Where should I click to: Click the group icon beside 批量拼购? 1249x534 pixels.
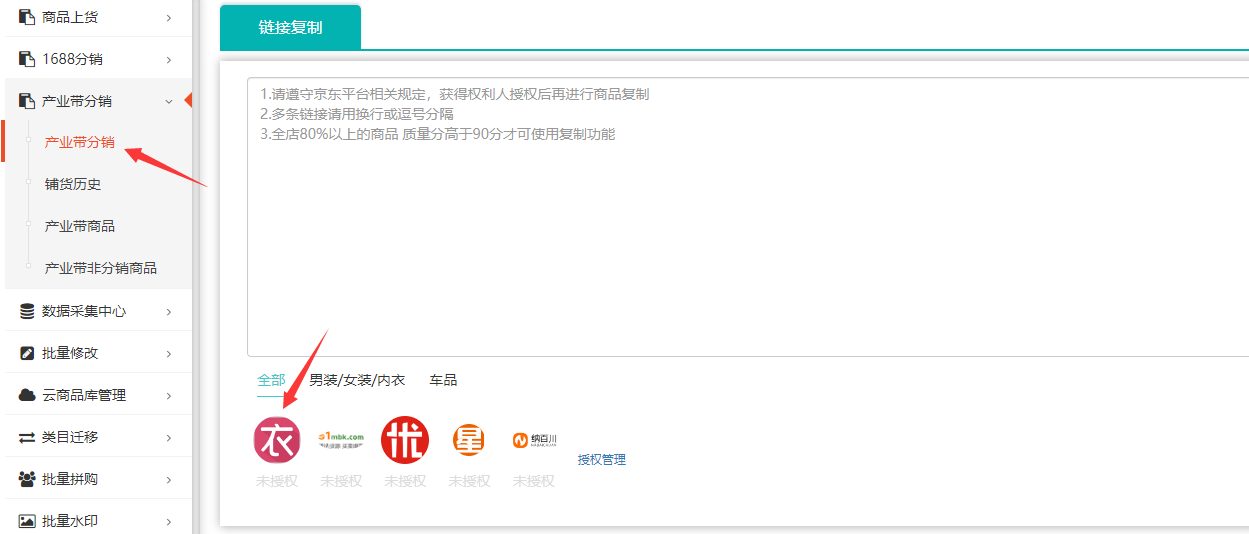coord(27,479)
